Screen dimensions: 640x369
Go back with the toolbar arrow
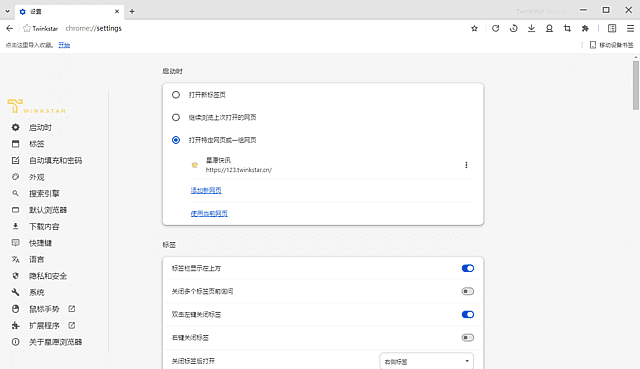9,28
